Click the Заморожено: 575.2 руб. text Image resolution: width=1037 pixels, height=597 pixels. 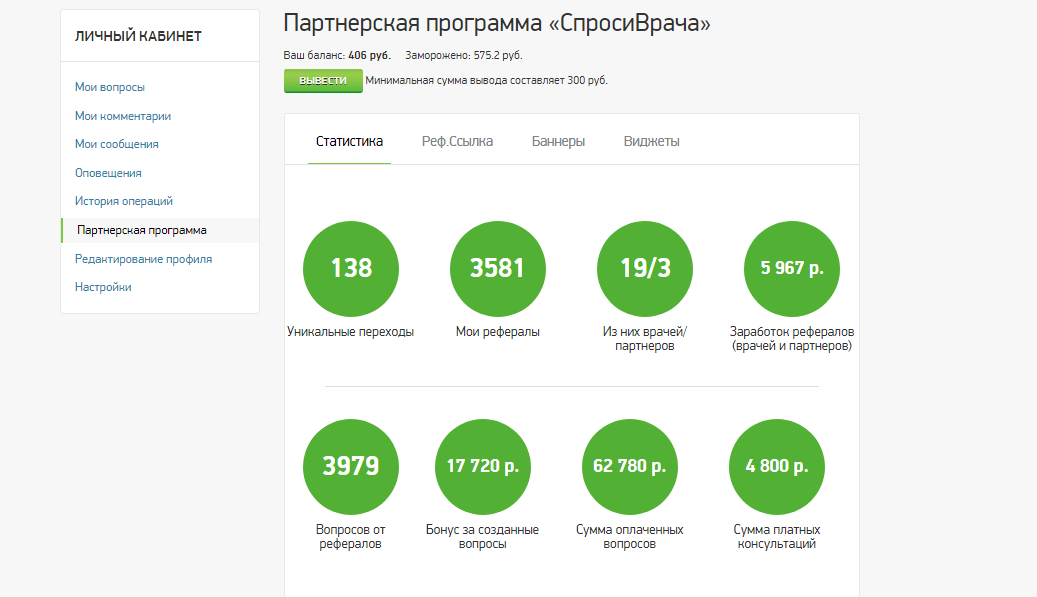point(464,56)
